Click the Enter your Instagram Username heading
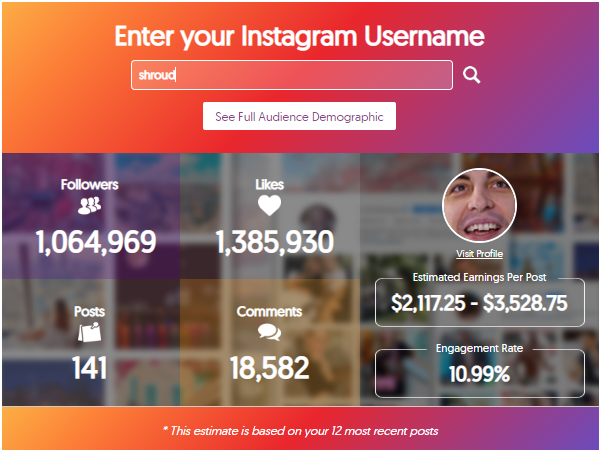Screen dimensions: 601x452 [x=299, y=36]
